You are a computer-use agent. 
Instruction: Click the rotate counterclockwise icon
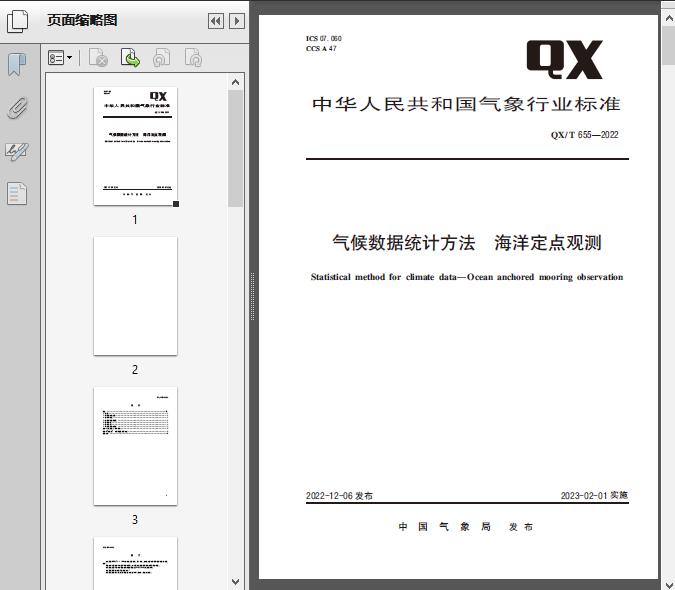161,58
